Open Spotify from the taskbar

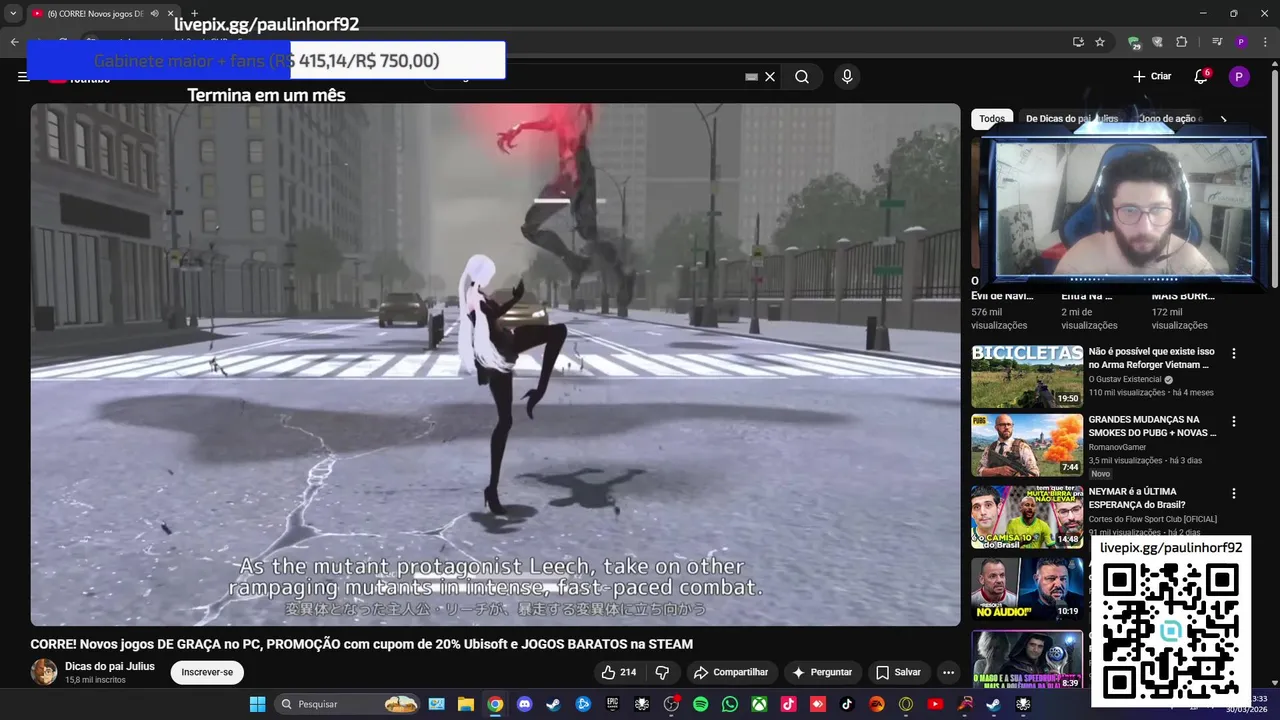click(700, 704)
